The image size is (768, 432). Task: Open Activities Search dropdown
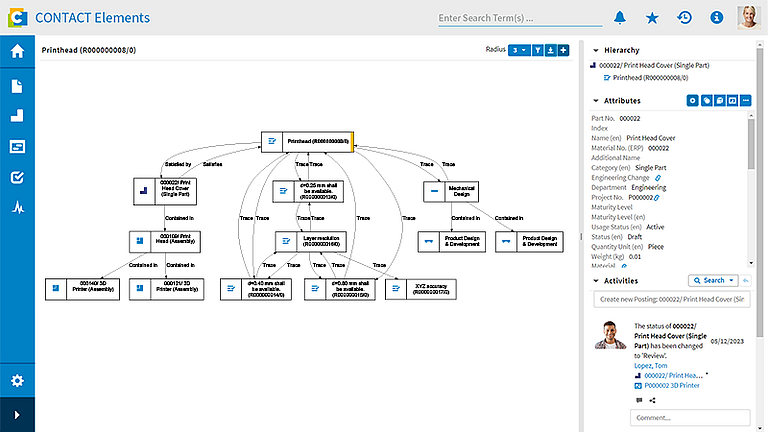click(x=713, y=281)
